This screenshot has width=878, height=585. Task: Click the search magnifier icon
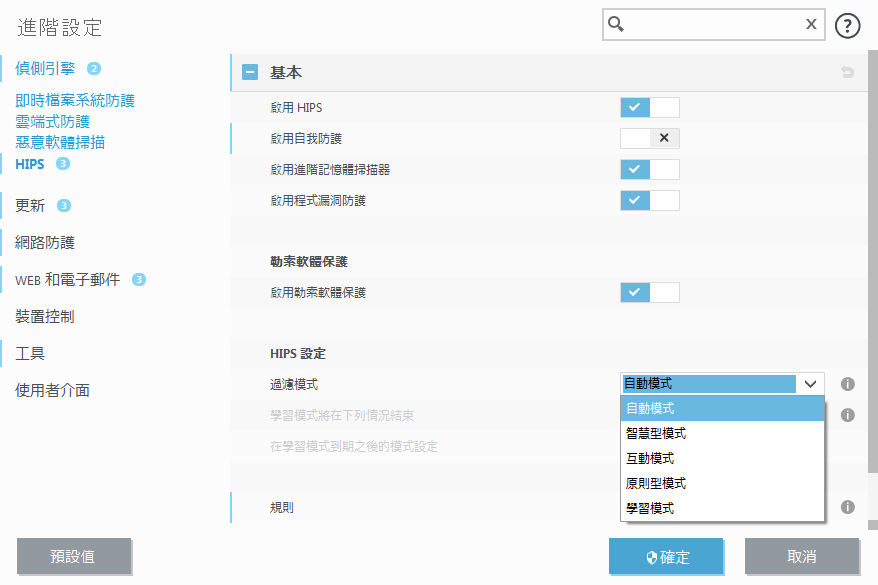coord(617,25)
